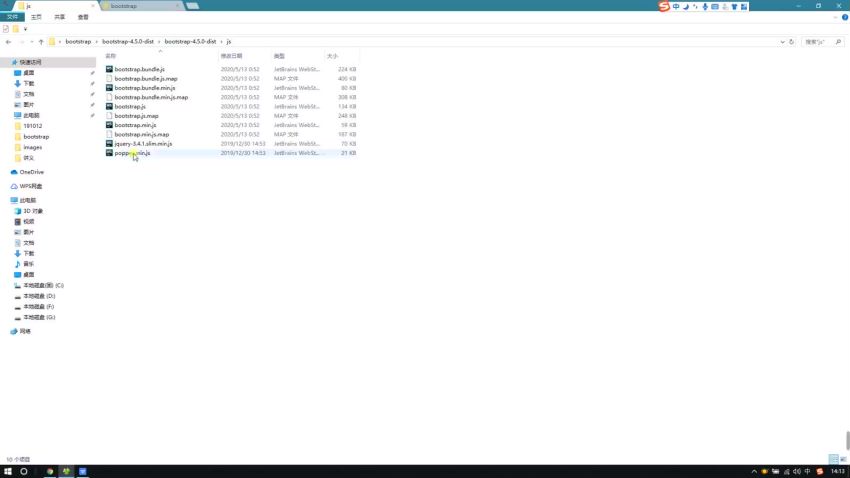Switch to details view icon in status bar
Viewport: 850px width, 478px height.
click(834, 459)
